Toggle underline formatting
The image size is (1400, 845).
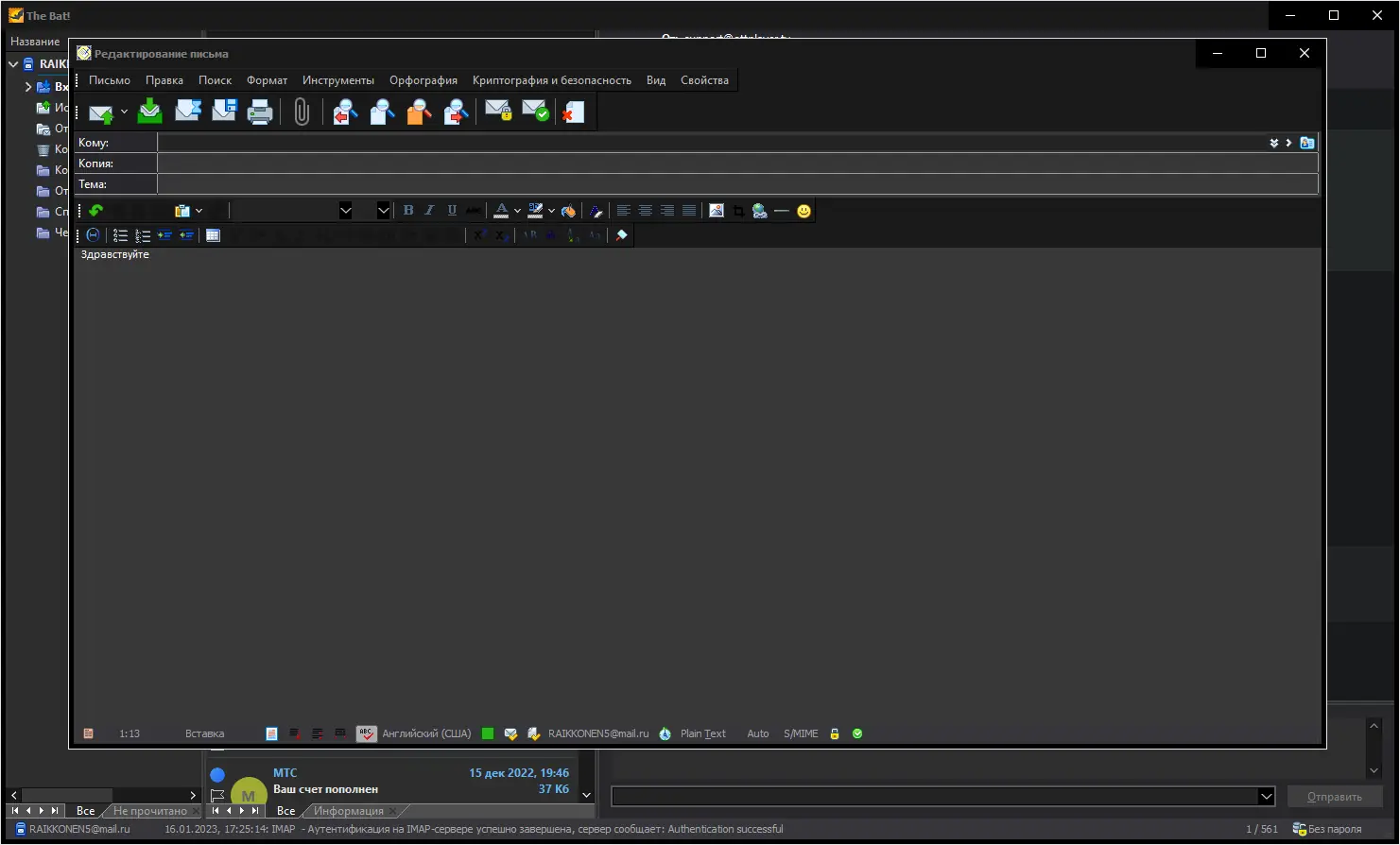[x=452, y=211]
